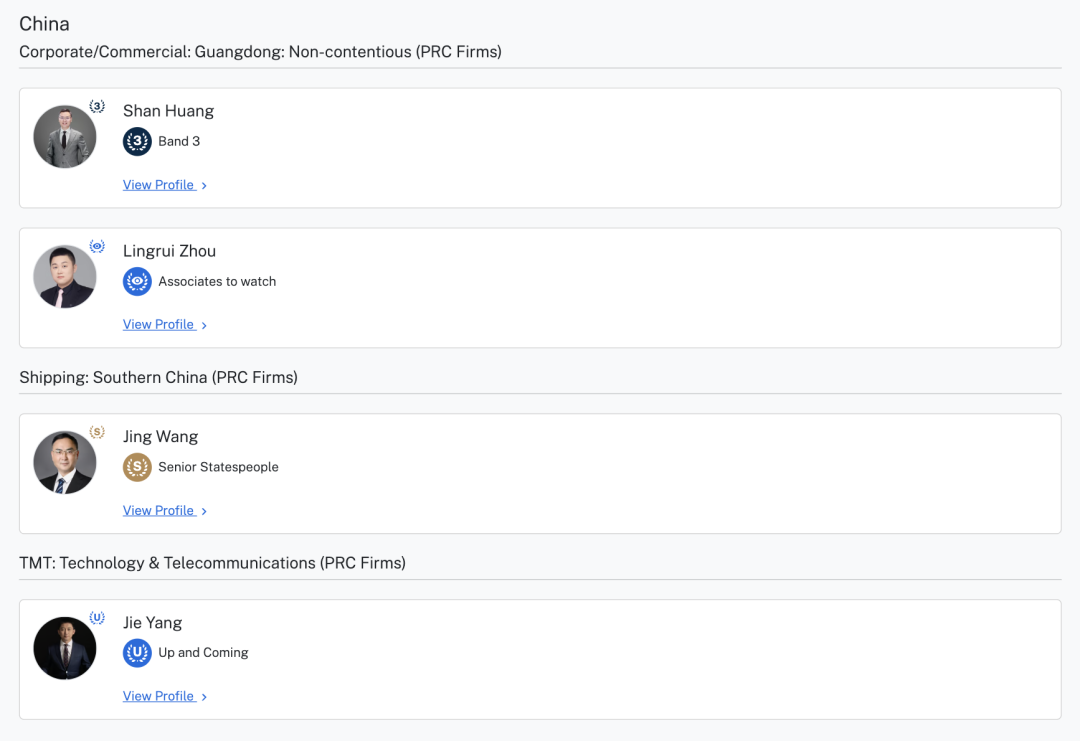Viewport: 1080px width, 741px height.
Task: Select the name Jing Wang
Action: [160, 437]
